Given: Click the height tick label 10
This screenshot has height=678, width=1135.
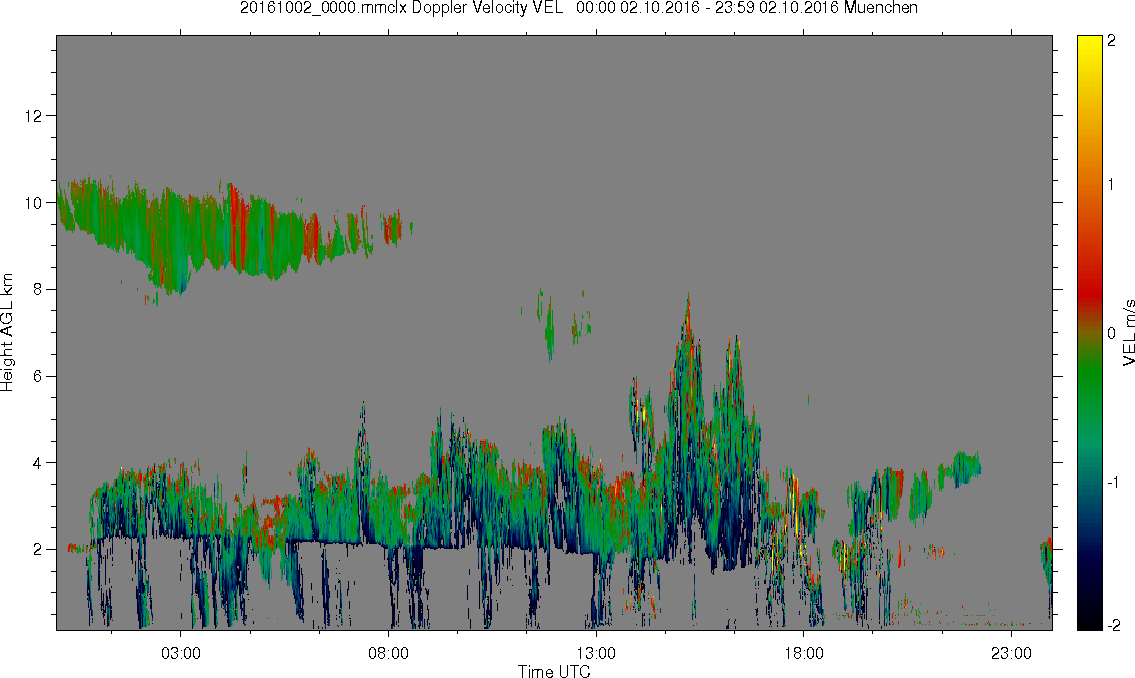Looking at the screenshot, I should click(33, 203).
